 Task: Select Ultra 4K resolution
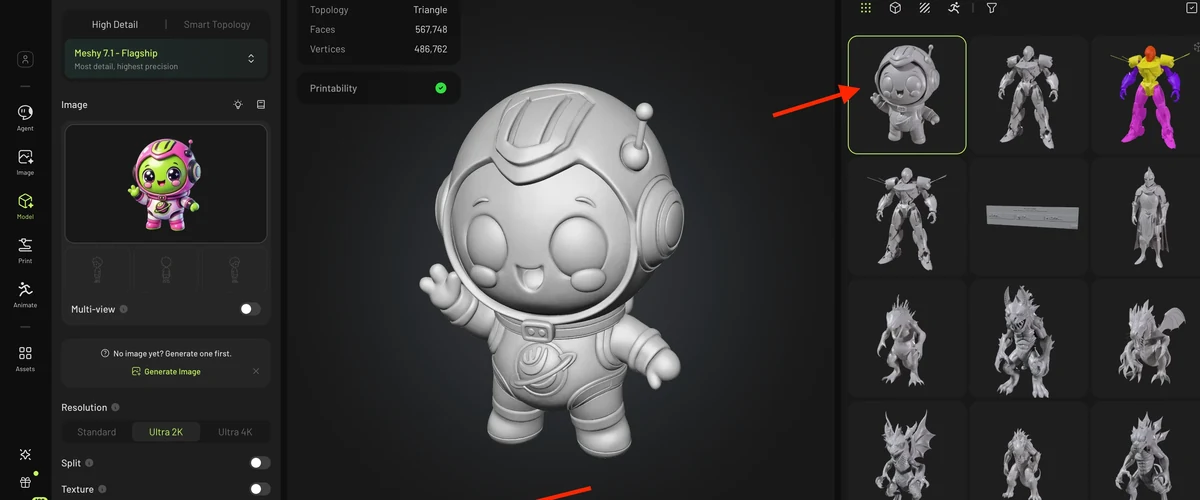235,432
